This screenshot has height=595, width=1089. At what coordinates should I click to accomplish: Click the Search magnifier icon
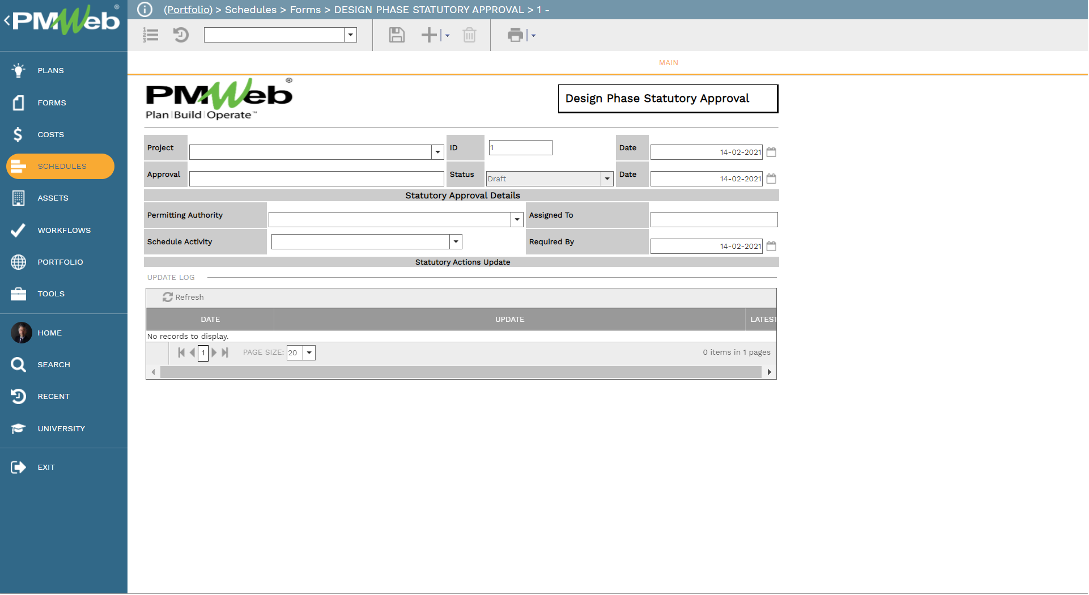pyautogui.click(x=19, y=364)
